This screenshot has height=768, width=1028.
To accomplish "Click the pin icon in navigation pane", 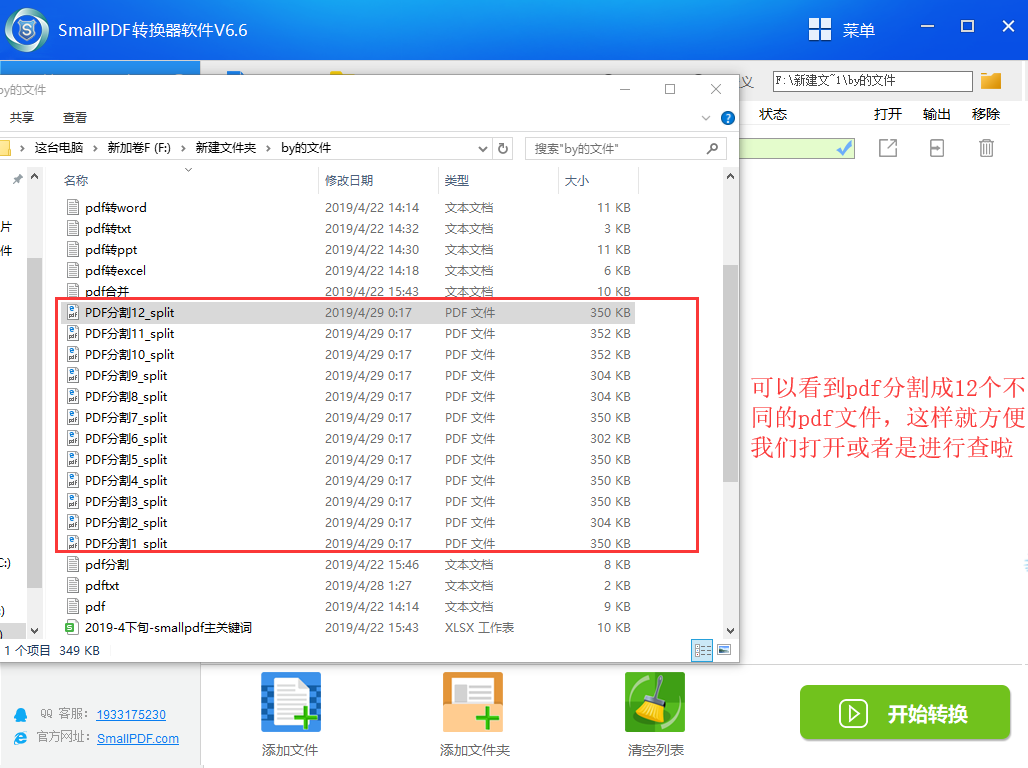I will [18, 179].
